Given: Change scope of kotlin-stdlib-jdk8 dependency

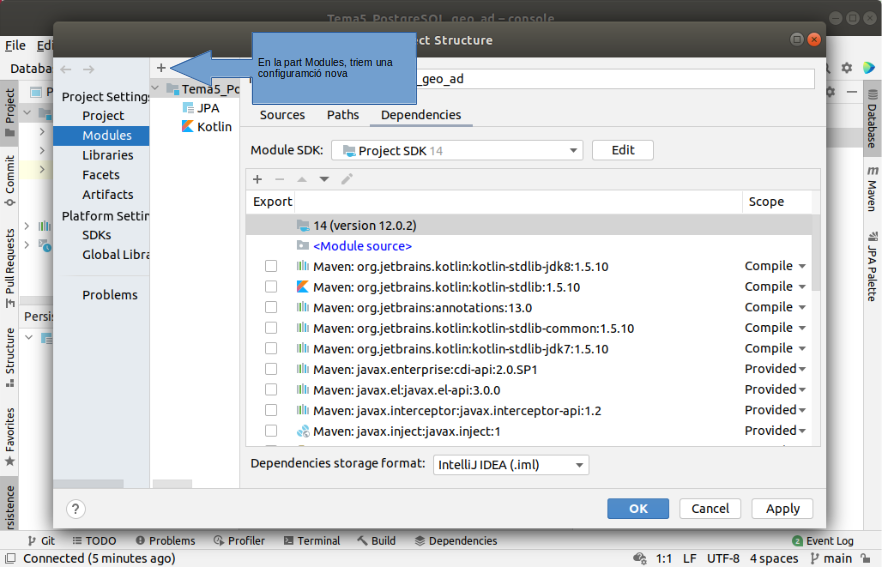Looking at the screenshot, I should [x=775, y=266].
